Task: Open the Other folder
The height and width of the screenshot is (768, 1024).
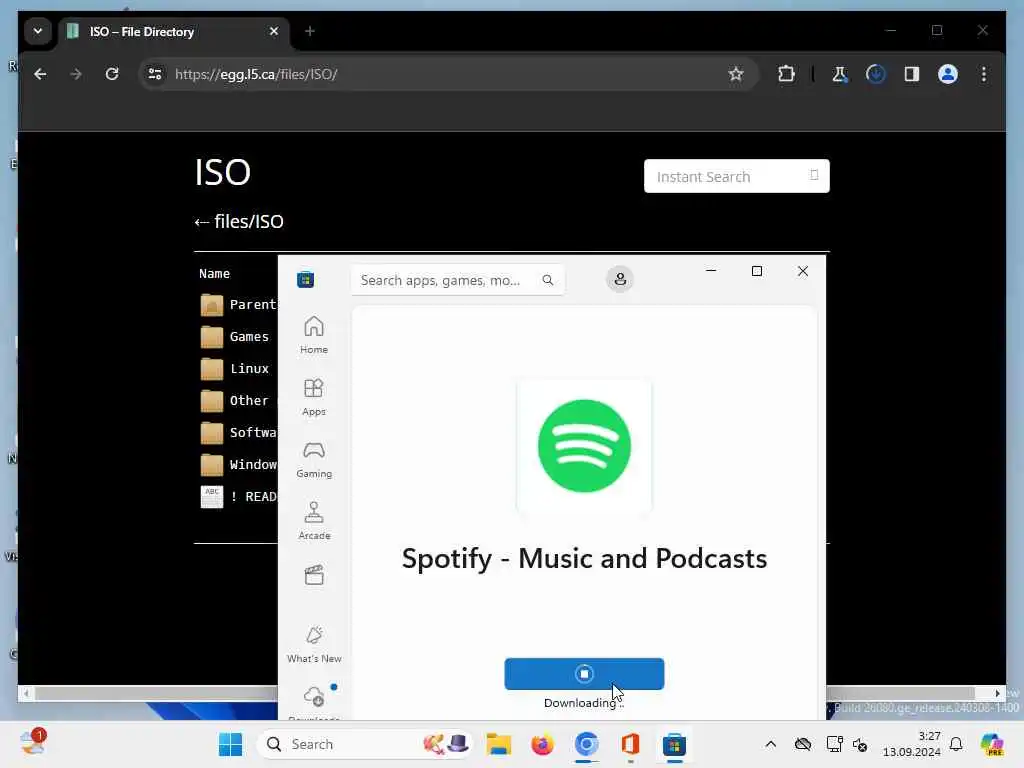Action: click(235, 400)
